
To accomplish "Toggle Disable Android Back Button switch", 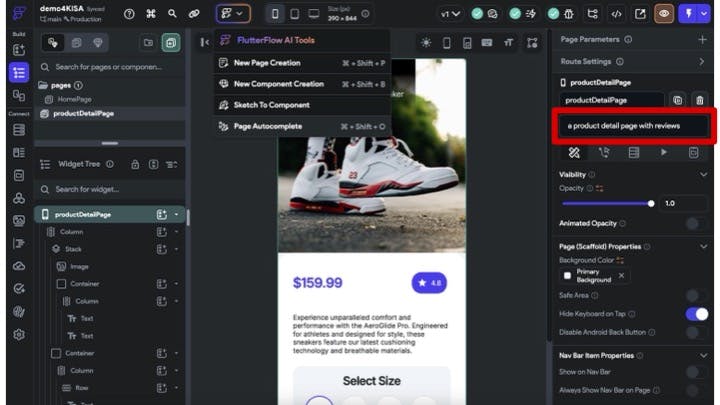I will [697, 332].
